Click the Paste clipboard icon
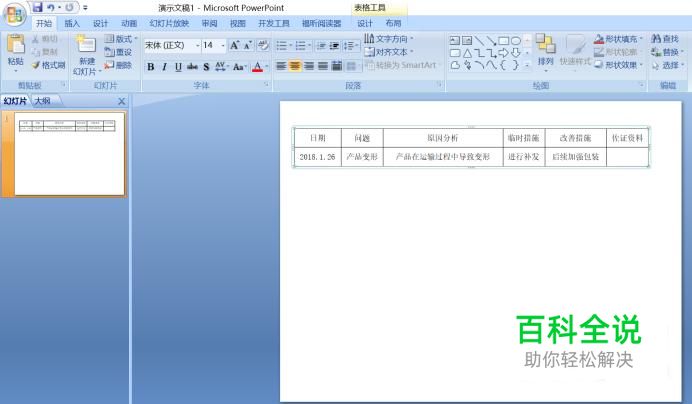692x404 pixels. click(16, 44)
